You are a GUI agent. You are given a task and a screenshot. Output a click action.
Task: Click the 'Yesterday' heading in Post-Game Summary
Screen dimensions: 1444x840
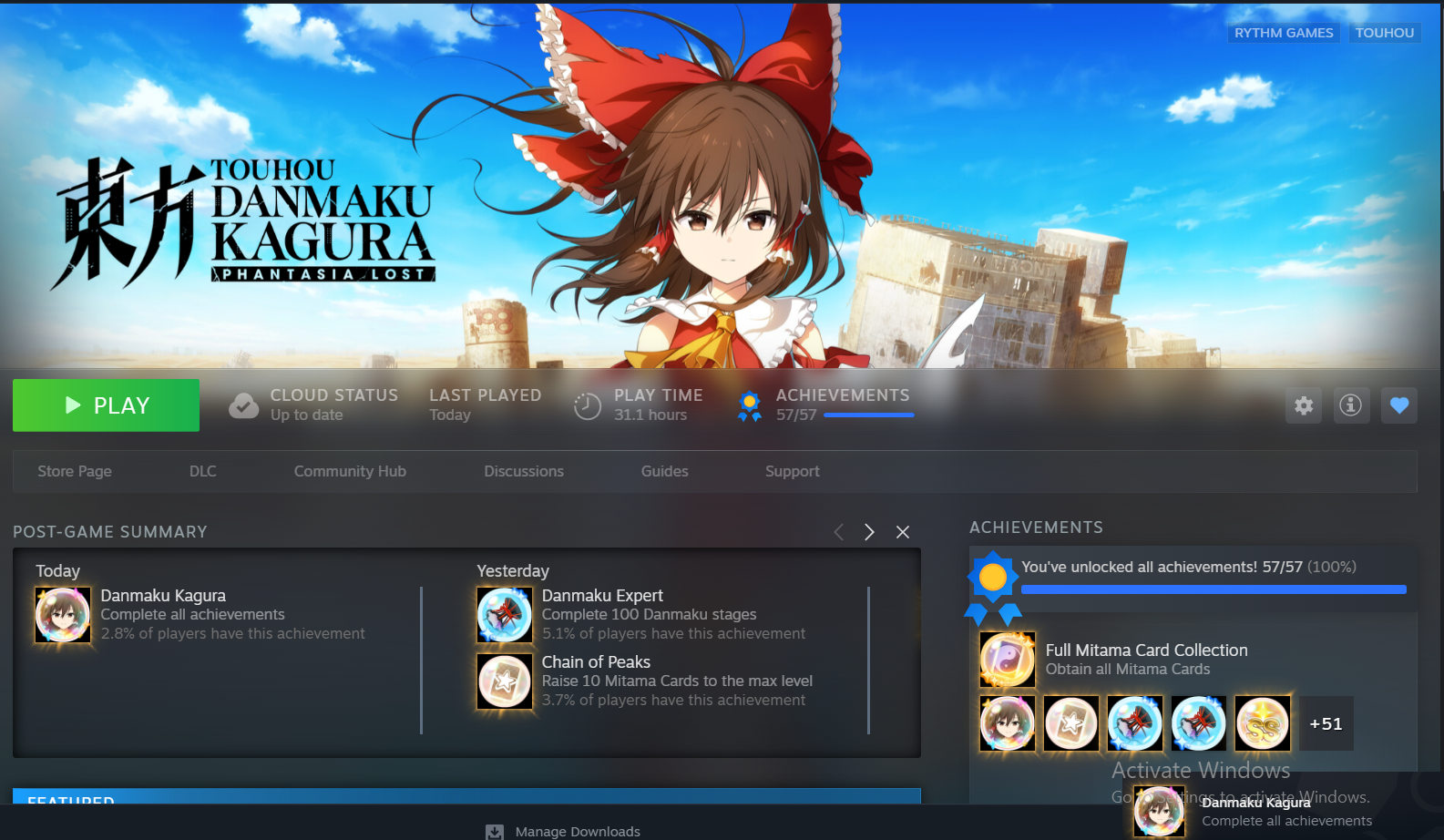pyautogui.click(x=513, y=571)
